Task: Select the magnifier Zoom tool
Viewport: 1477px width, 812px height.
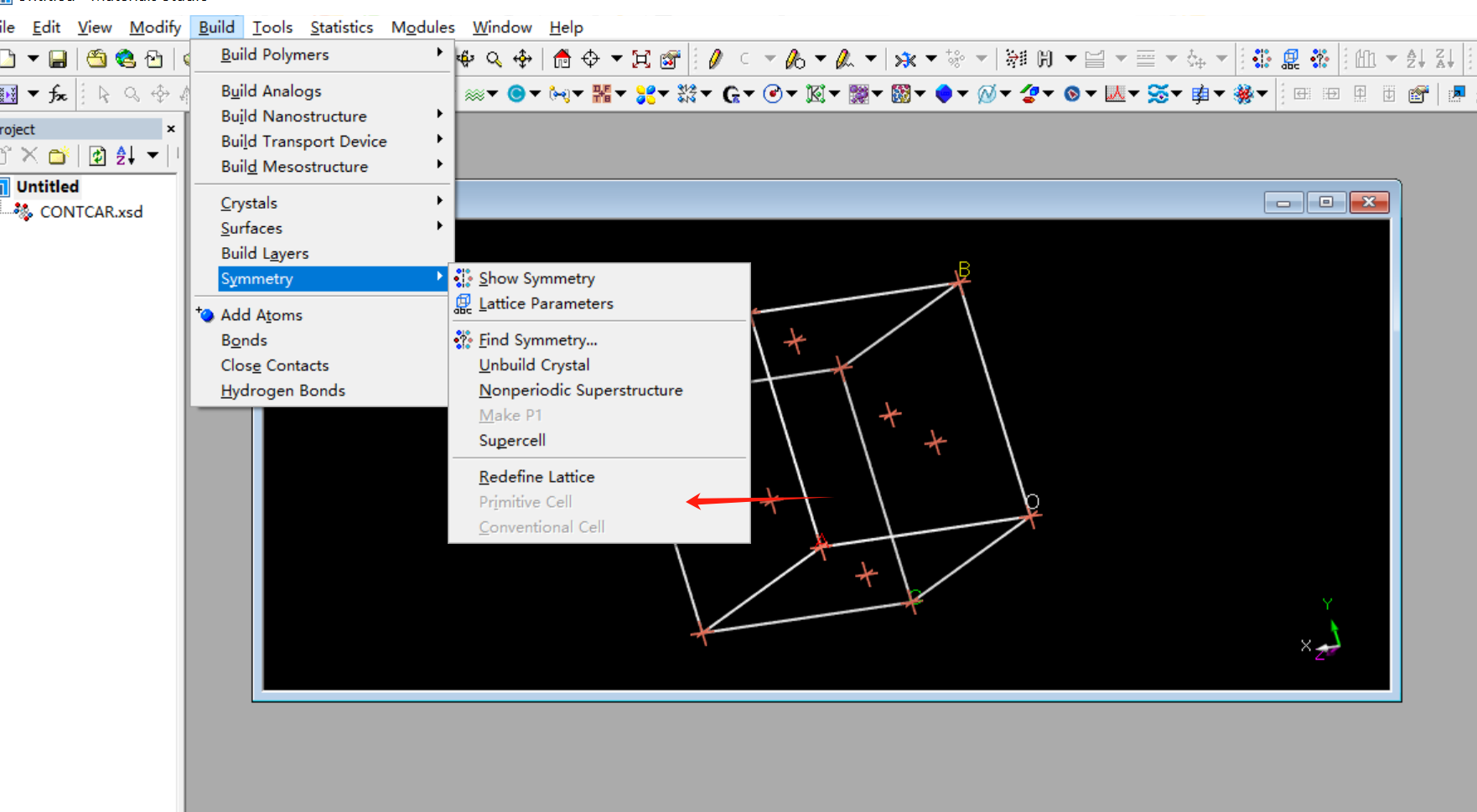Action: coord(495,59)
